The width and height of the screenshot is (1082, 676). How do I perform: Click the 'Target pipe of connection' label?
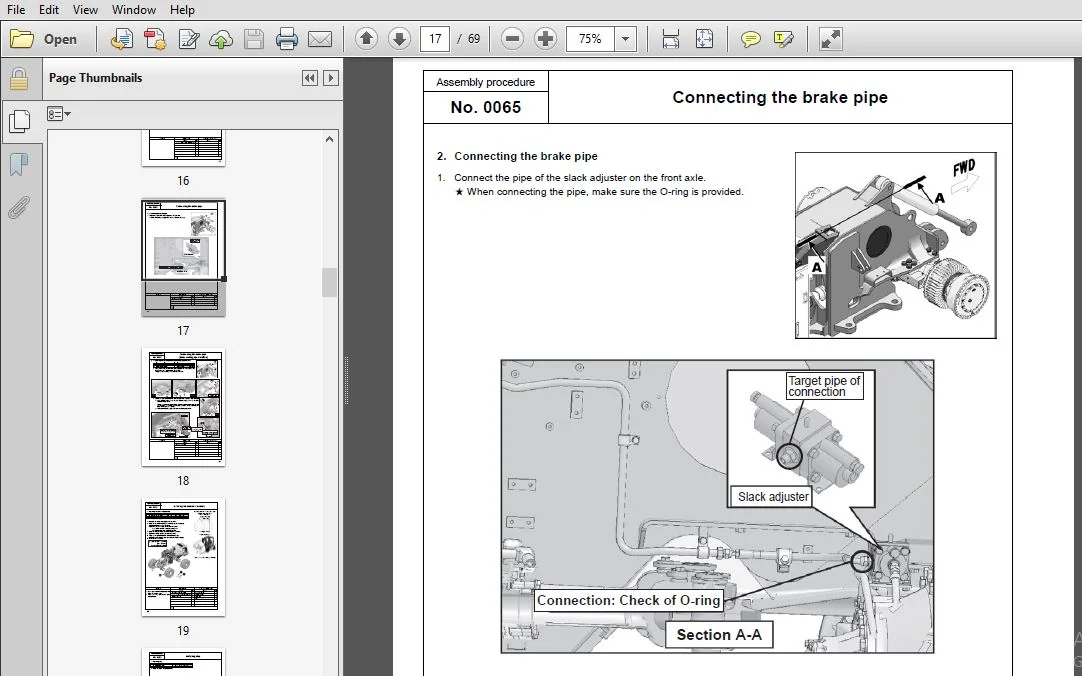coord(825,386)
